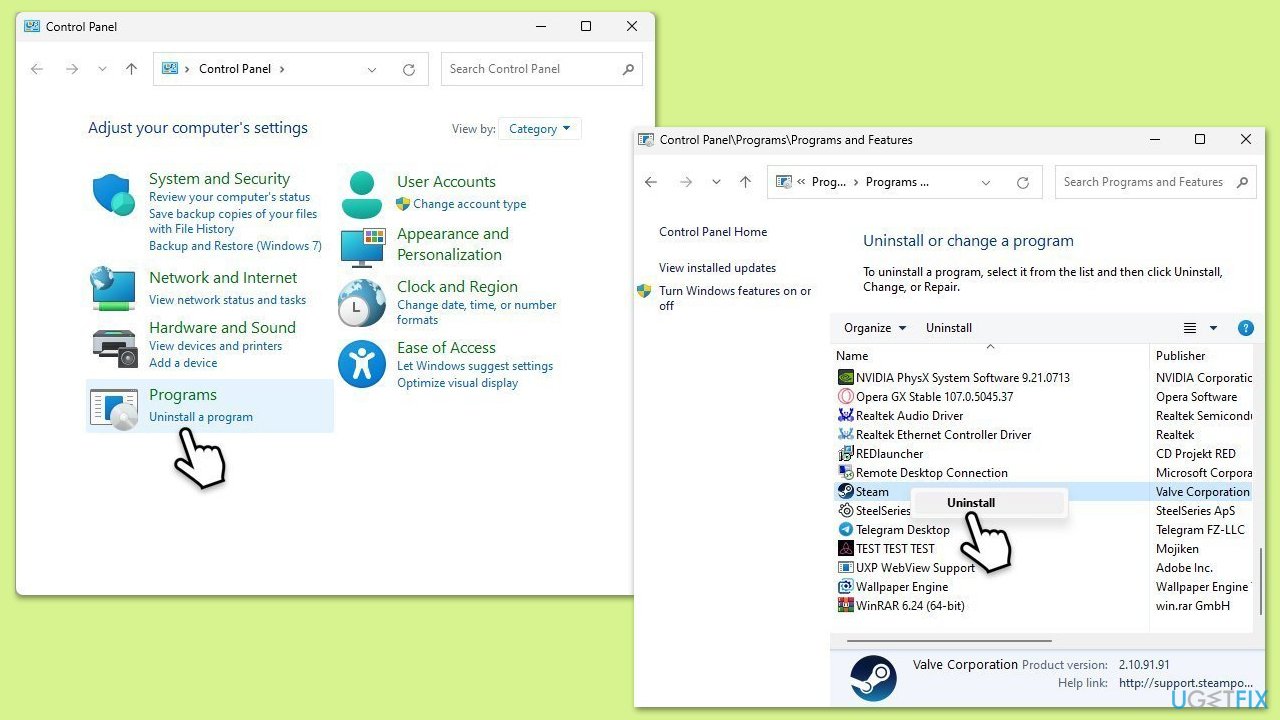Open recent locations dropdown in Control Panel window

coord(102,69)
